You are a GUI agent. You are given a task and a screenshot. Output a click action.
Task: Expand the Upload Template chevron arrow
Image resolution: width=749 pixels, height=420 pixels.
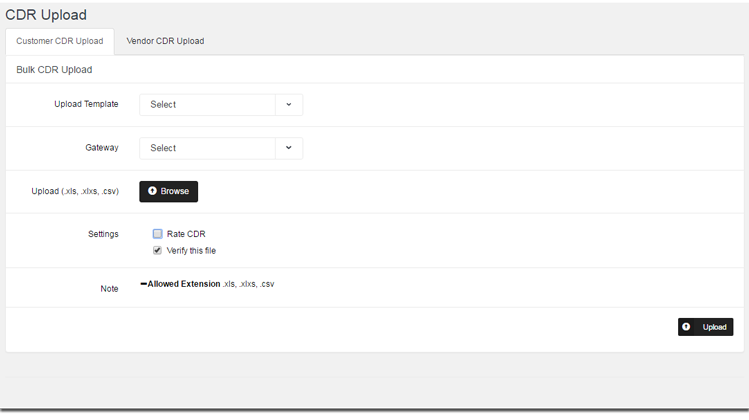(x=289, y=104)
